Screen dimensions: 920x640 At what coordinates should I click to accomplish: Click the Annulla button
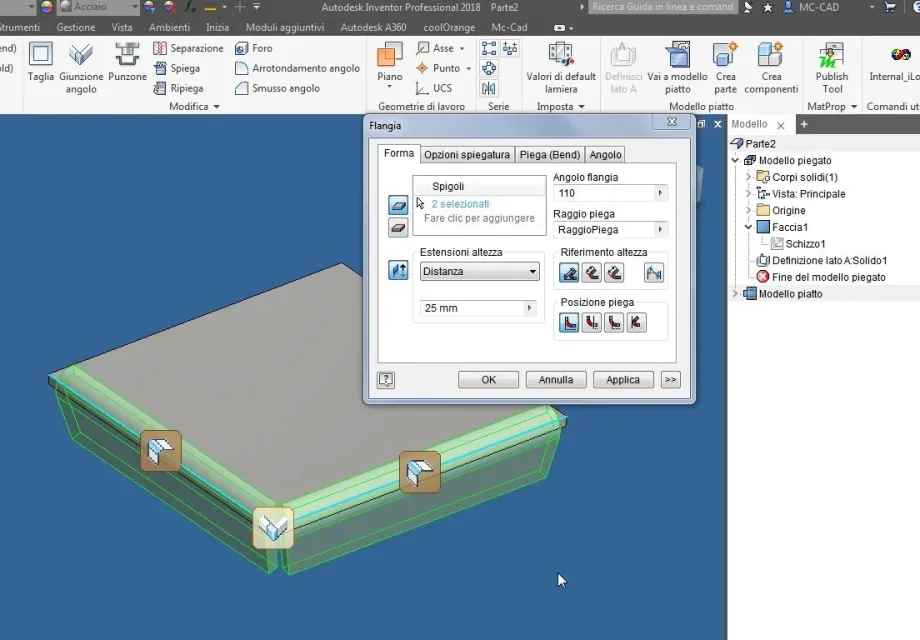point(556,380)
